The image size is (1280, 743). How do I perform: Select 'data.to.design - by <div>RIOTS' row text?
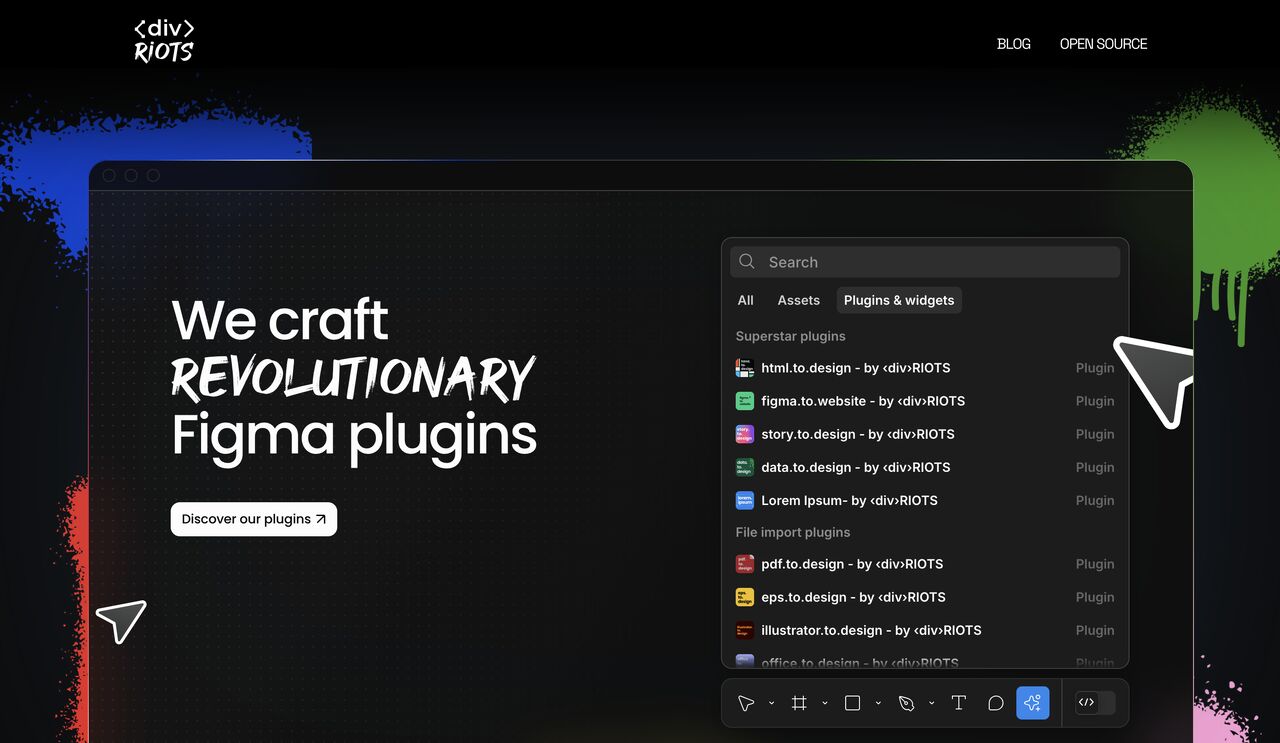[x=856, y=467]
